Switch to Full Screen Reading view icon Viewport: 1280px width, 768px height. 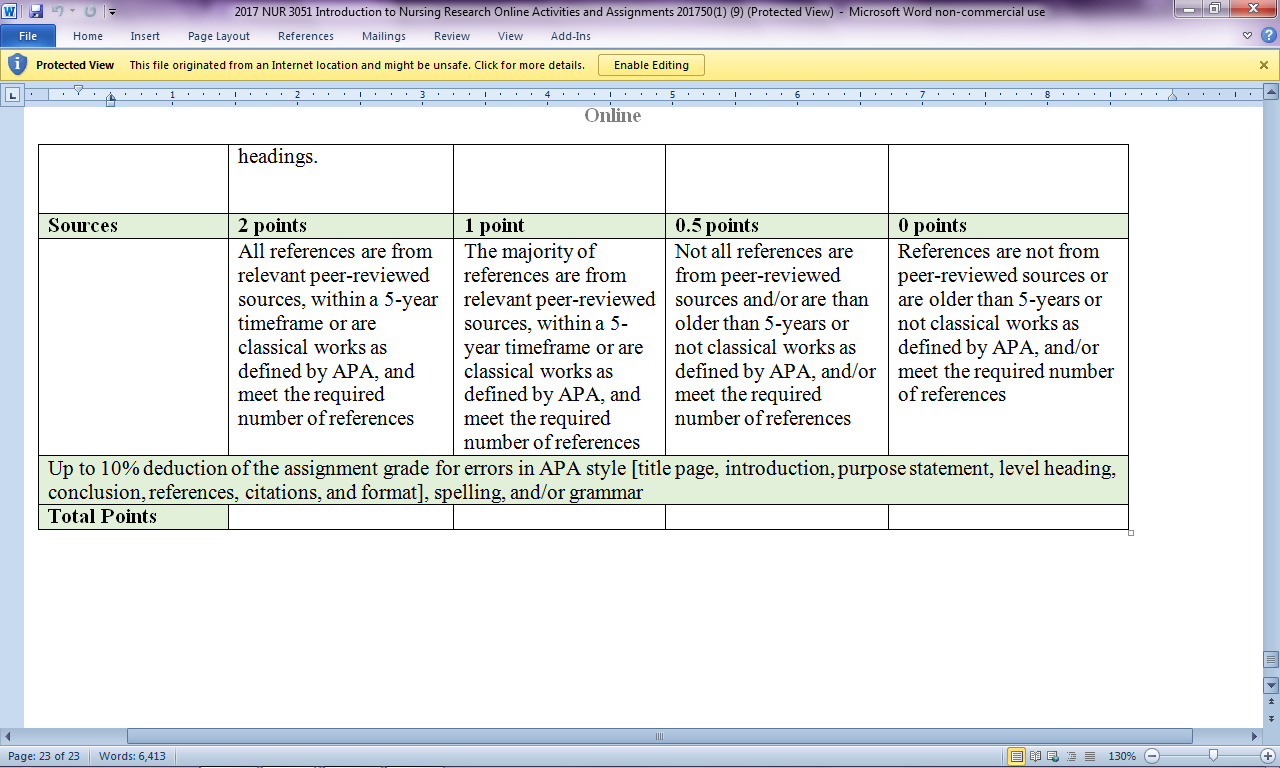click(1035, 756)
